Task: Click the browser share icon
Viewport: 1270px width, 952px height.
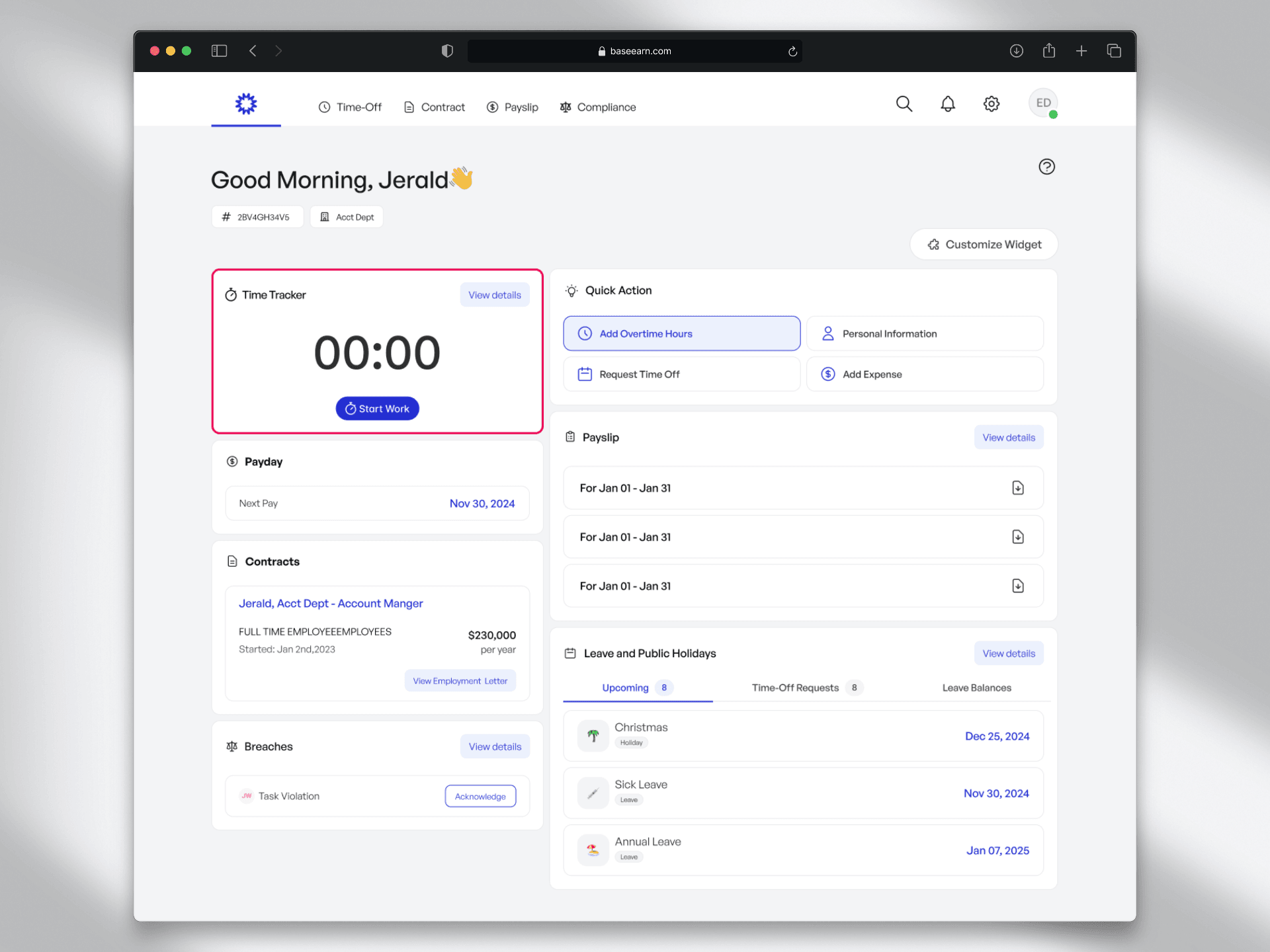Action: 1049,51
